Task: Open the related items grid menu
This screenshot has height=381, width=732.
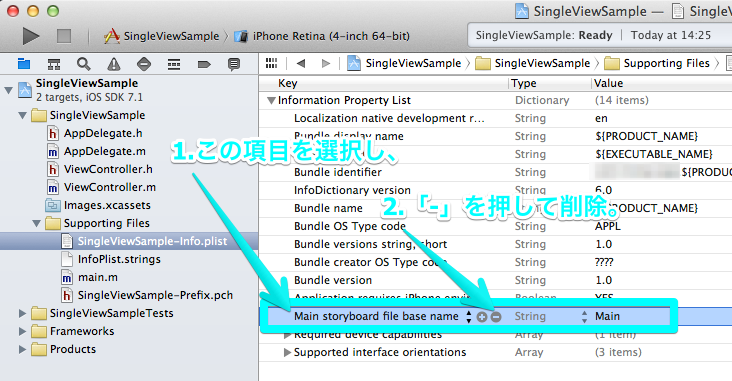Action: [271, 63]
